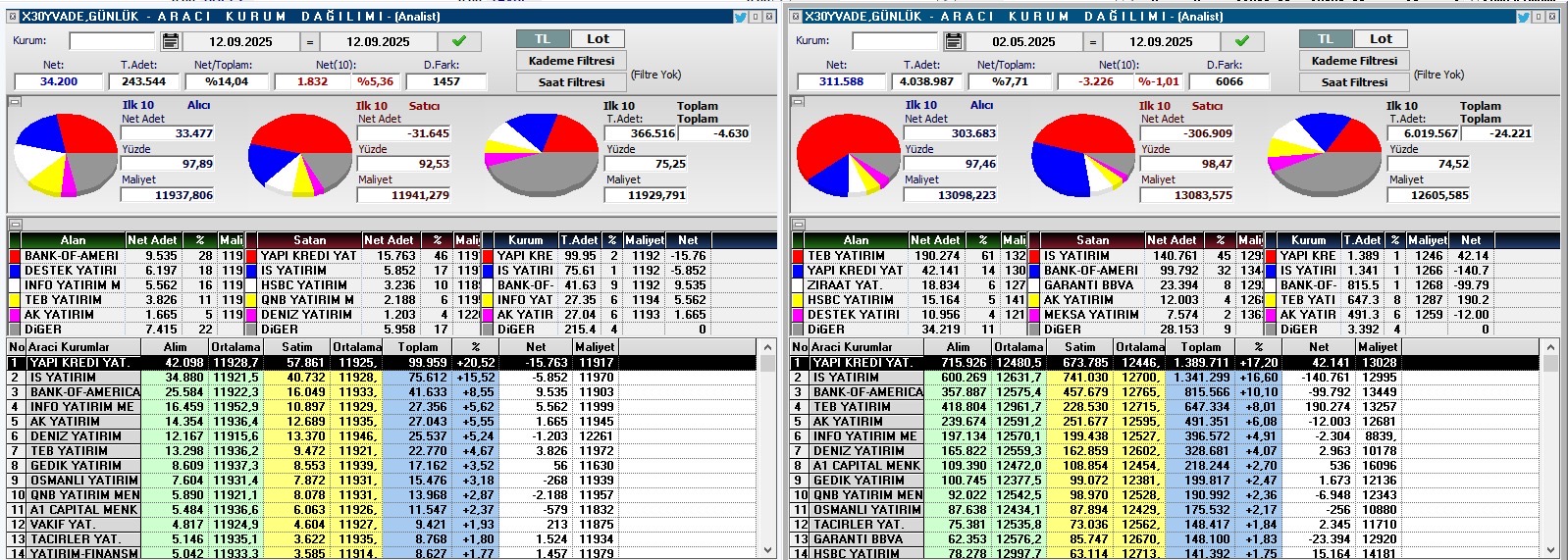Sort by Toplam column header, right window
Screen dimensions: 1568x560
tap(1201, 347)
